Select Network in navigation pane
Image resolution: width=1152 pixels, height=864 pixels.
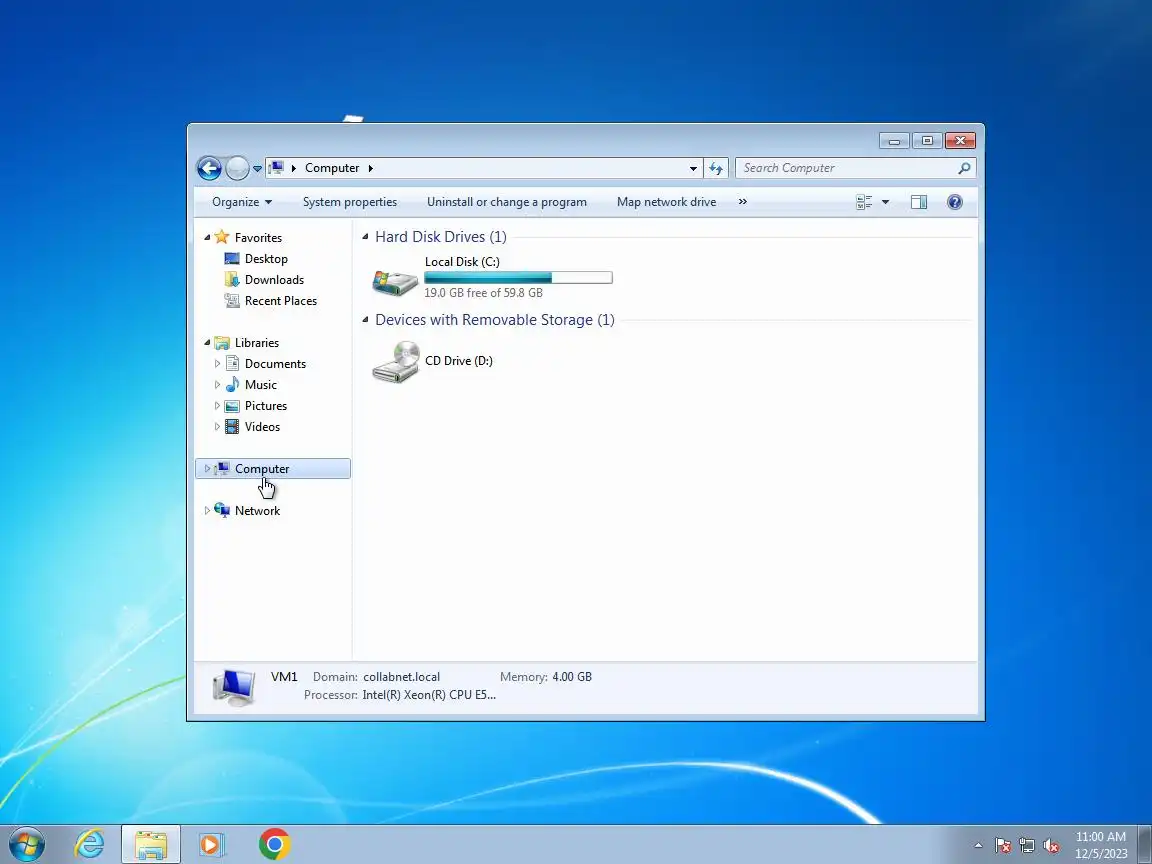[x=257, y=511]
